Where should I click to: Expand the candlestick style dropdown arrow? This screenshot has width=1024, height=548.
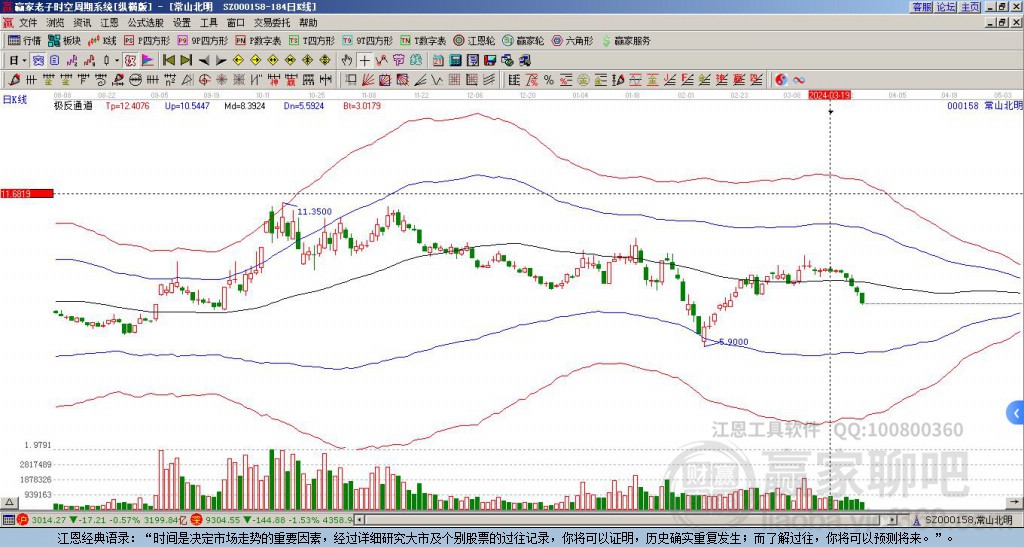click(x=118, y=60)
